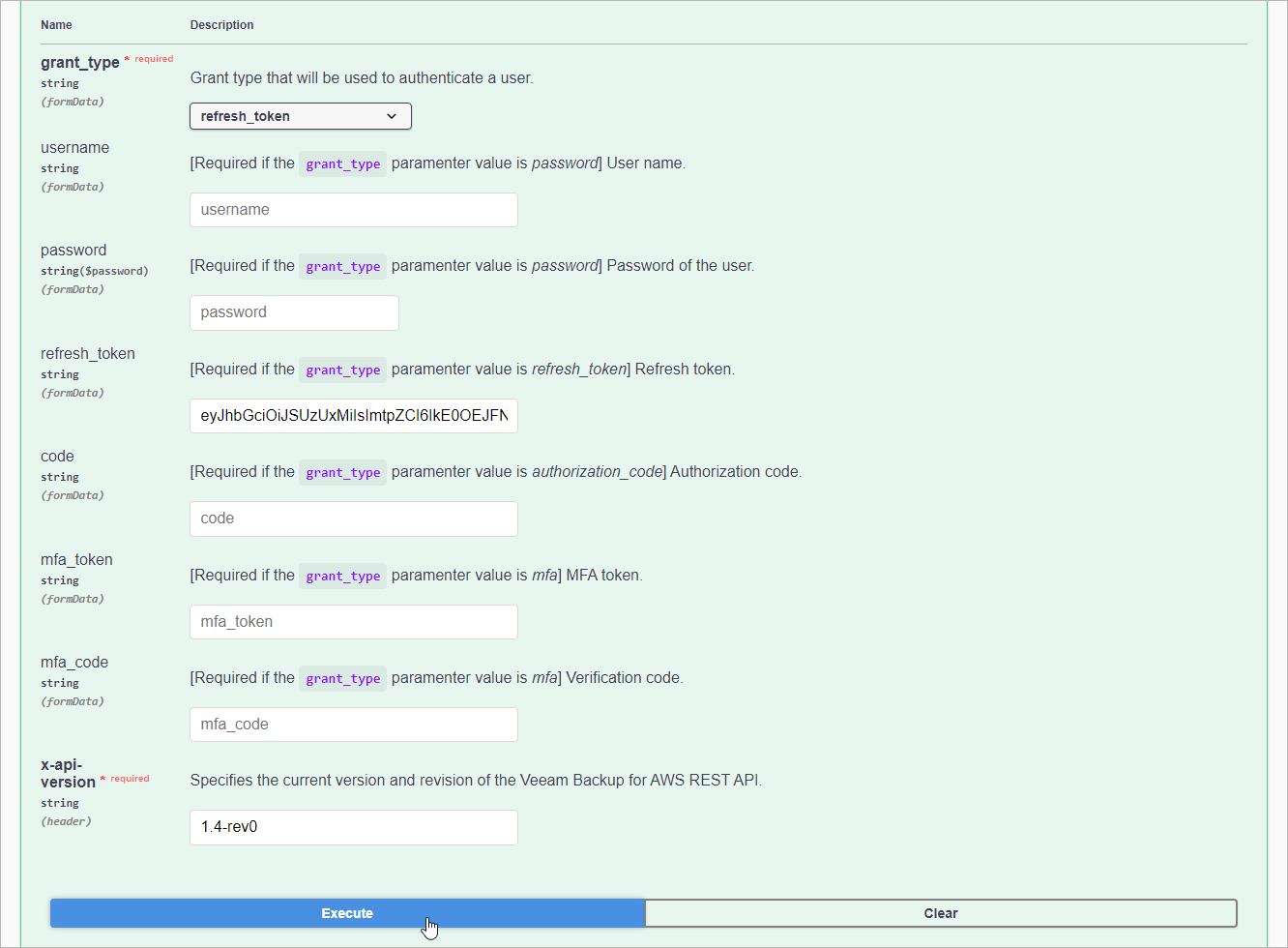Image resolution: width=1288 pixels, height=948 pixels.
Task: Select the refresh_token text box containing the token
Action: click(353, 416)
